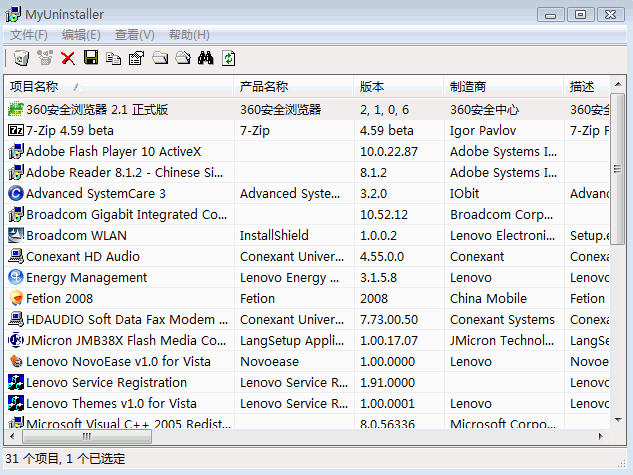Open the 帮助(H) menu
This screenshot has width=633, height=475.
point(189,35)
